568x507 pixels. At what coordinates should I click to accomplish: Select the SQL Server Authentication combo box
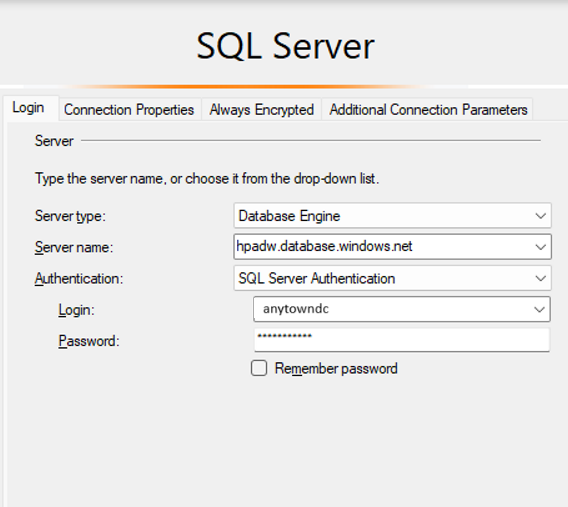[x=393, y=278]
